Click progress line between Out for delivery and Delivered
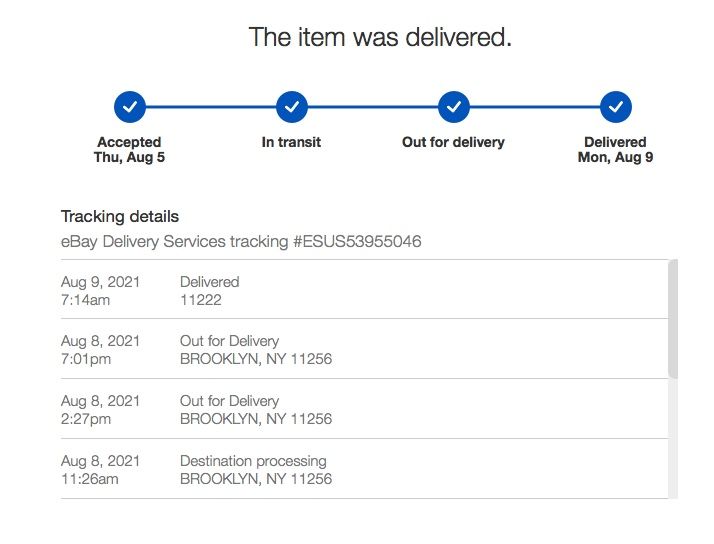Image resolution: width=714 pixels, height=544 pixels. click(534, 106)
